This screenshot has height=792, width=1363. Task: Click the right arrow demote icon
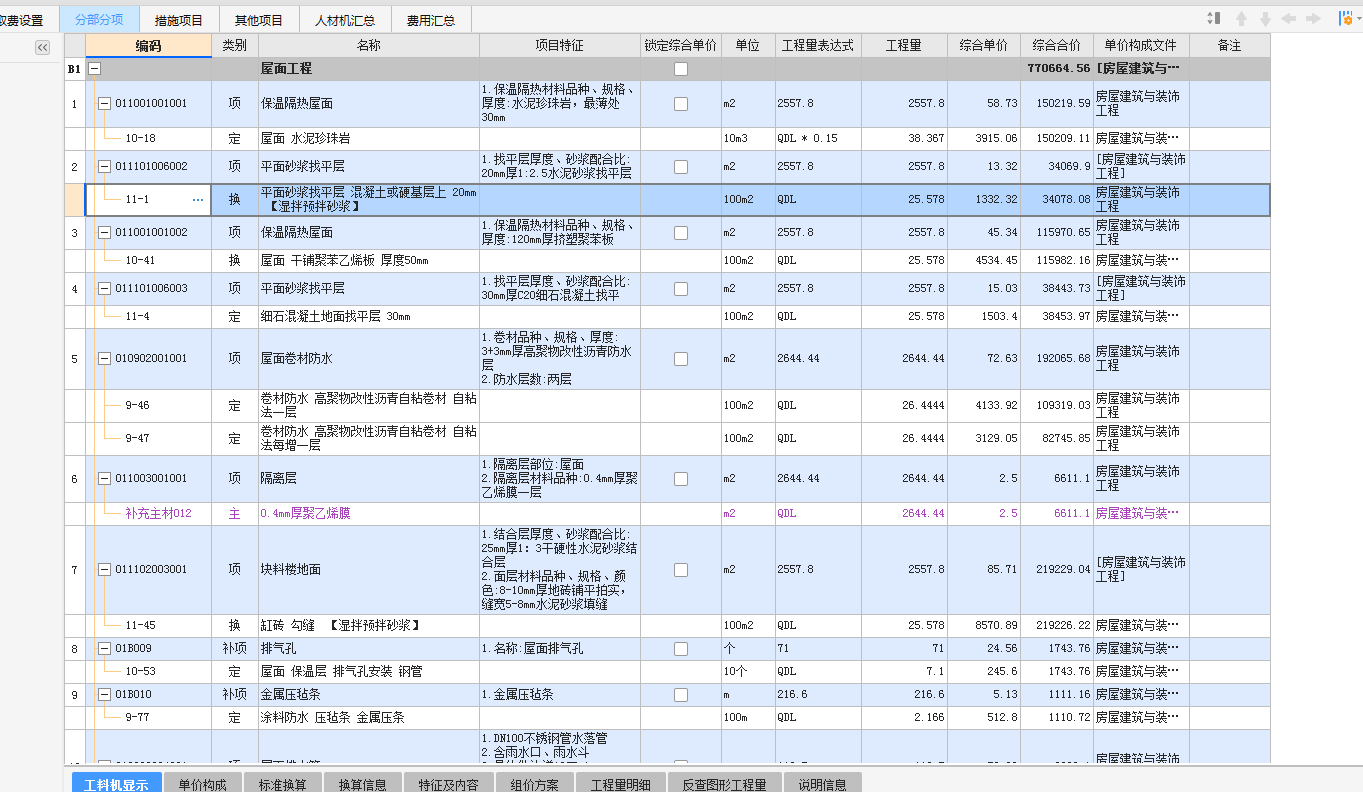pos(1314,19)
